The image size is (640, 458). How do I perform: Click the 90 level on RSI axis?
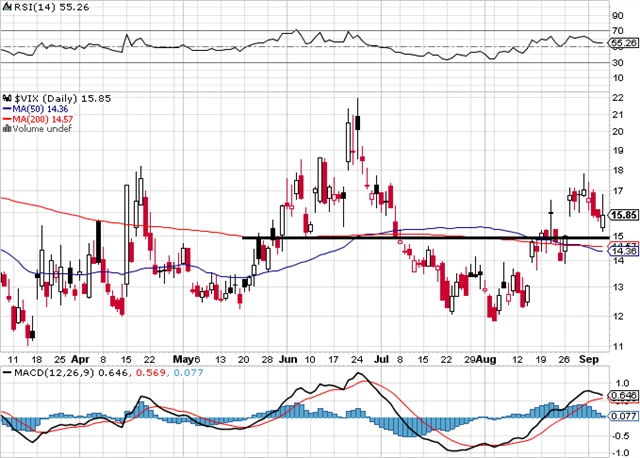(x=619, y=15)
